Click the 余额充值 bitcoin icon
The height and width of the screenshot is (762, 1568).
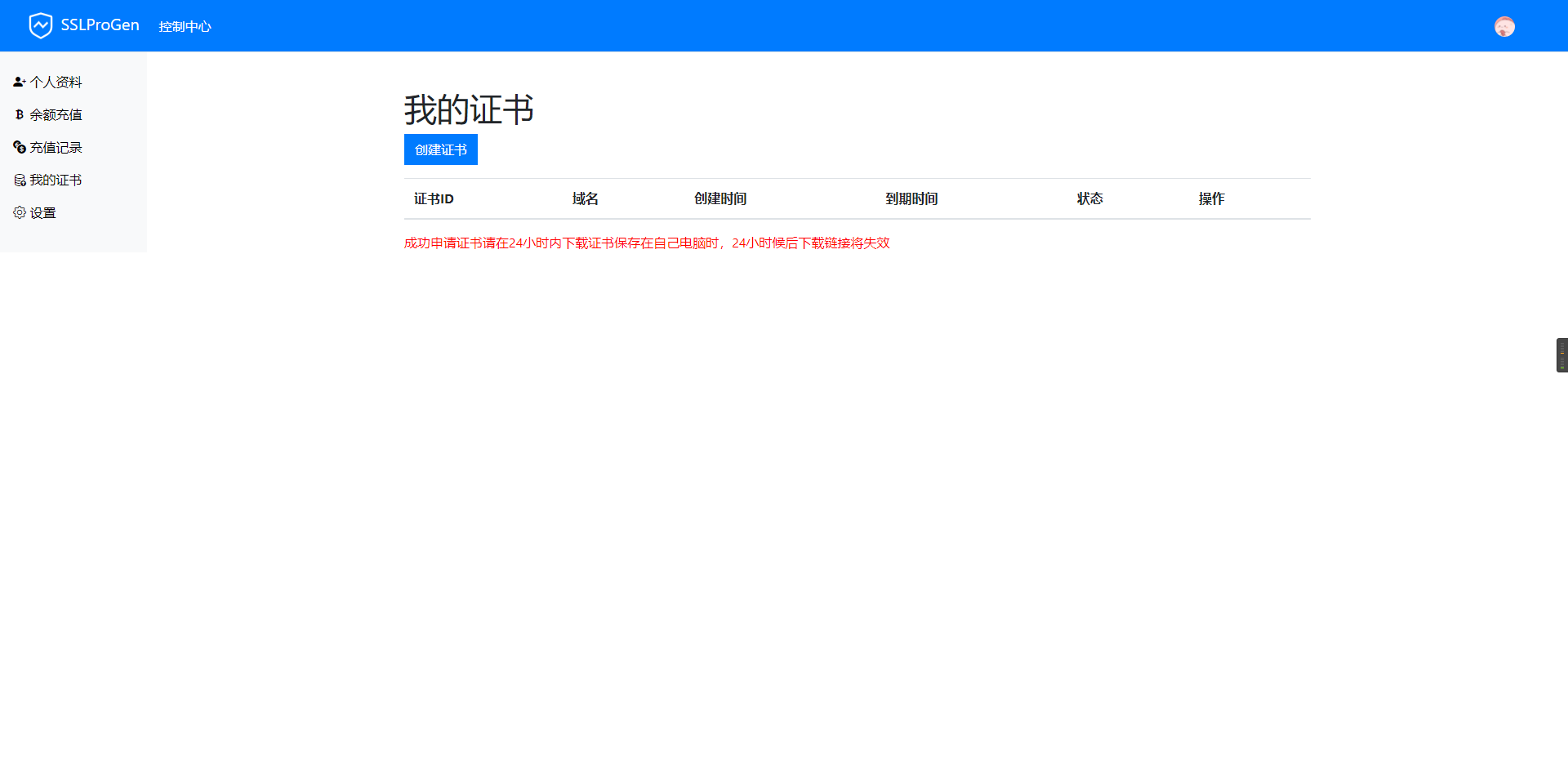20,114
